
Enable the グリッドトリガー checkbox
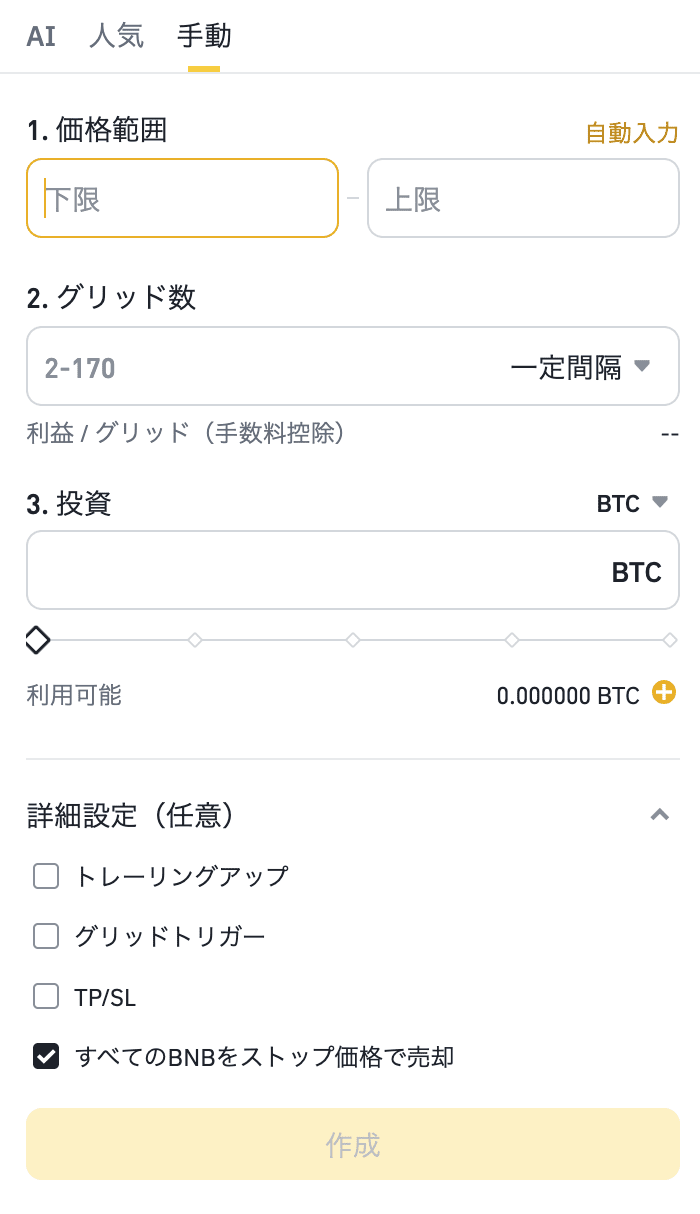point(46,936)
